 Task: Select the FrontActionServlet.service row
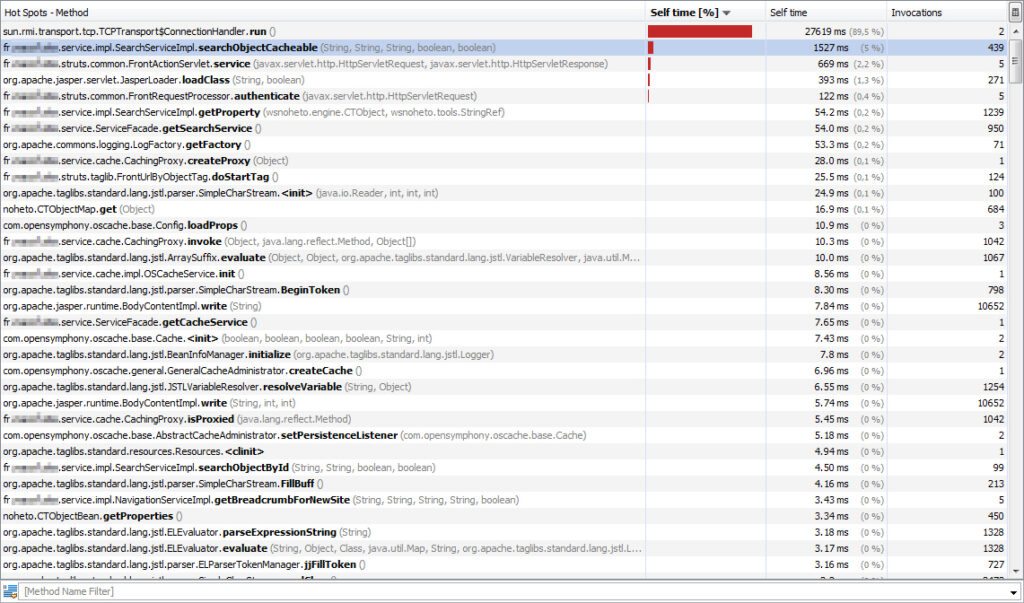point(504,64)
